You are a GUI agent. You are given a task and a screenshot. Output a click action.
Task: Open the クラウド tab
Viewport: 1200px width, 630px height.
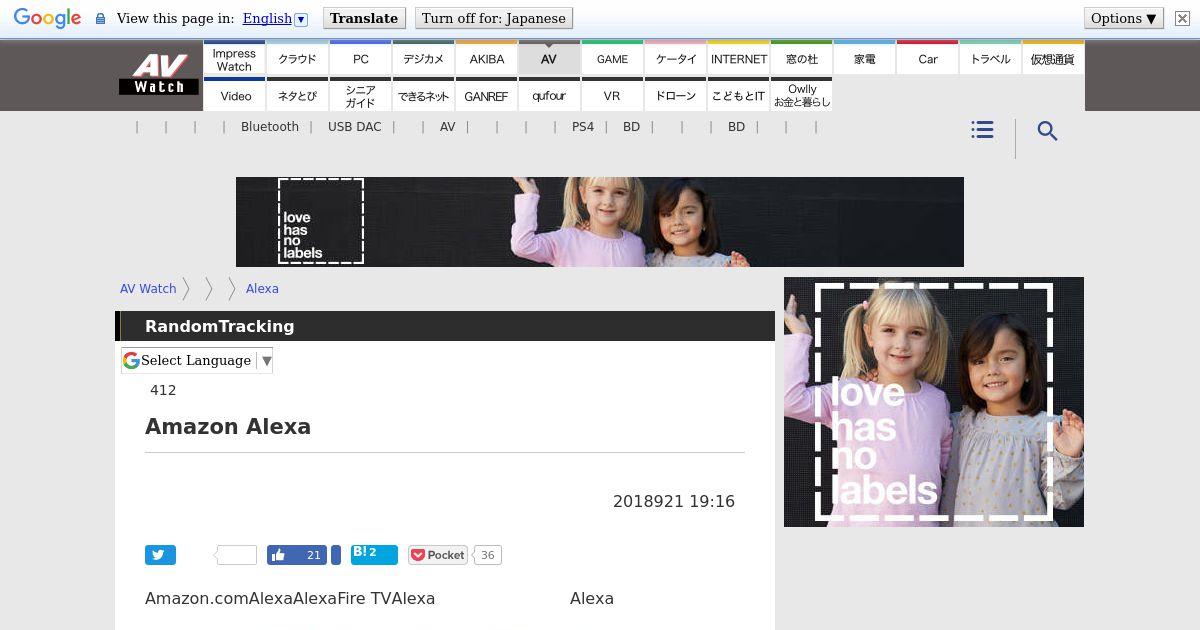(x=297, y=59)
